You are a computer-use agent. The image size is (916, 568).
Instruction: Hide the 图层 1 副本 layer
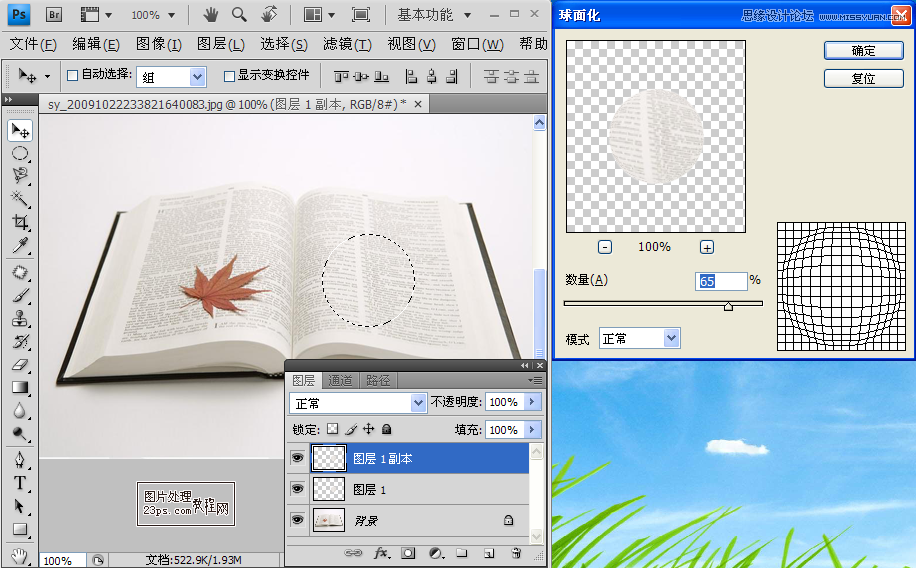tap(298, 458)
